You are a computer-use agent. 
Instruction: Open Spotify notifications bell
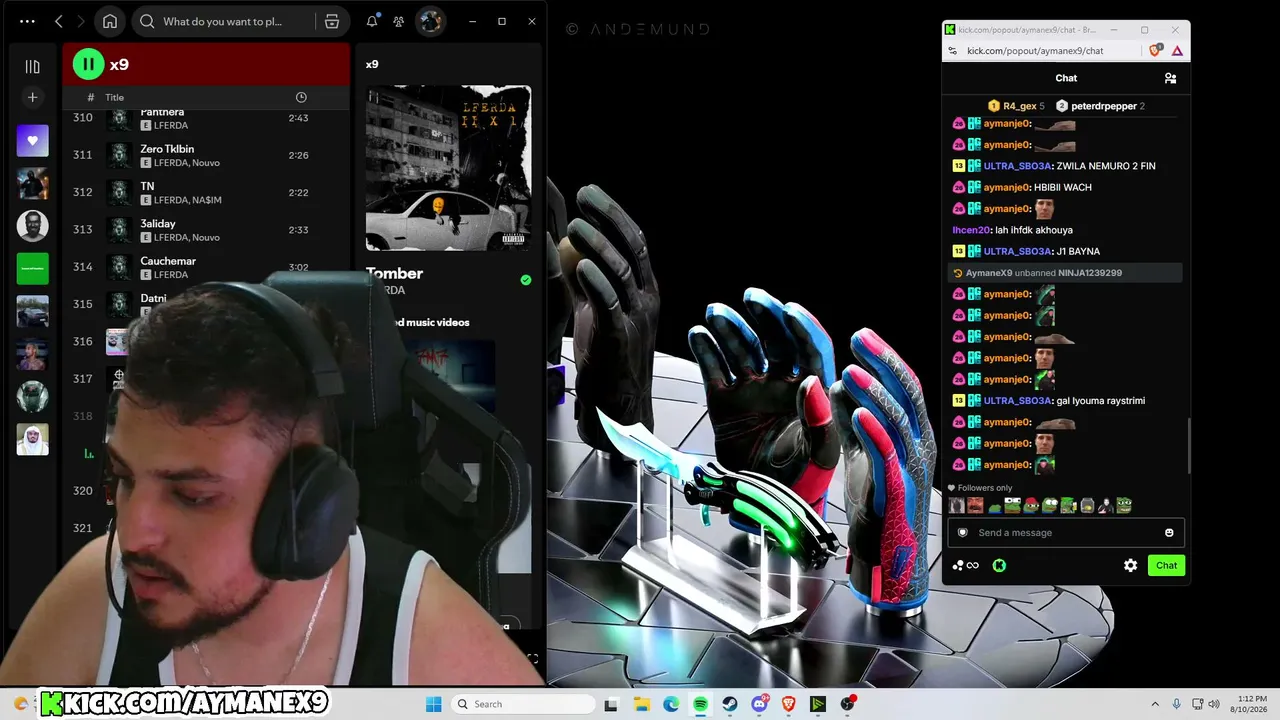372,21
